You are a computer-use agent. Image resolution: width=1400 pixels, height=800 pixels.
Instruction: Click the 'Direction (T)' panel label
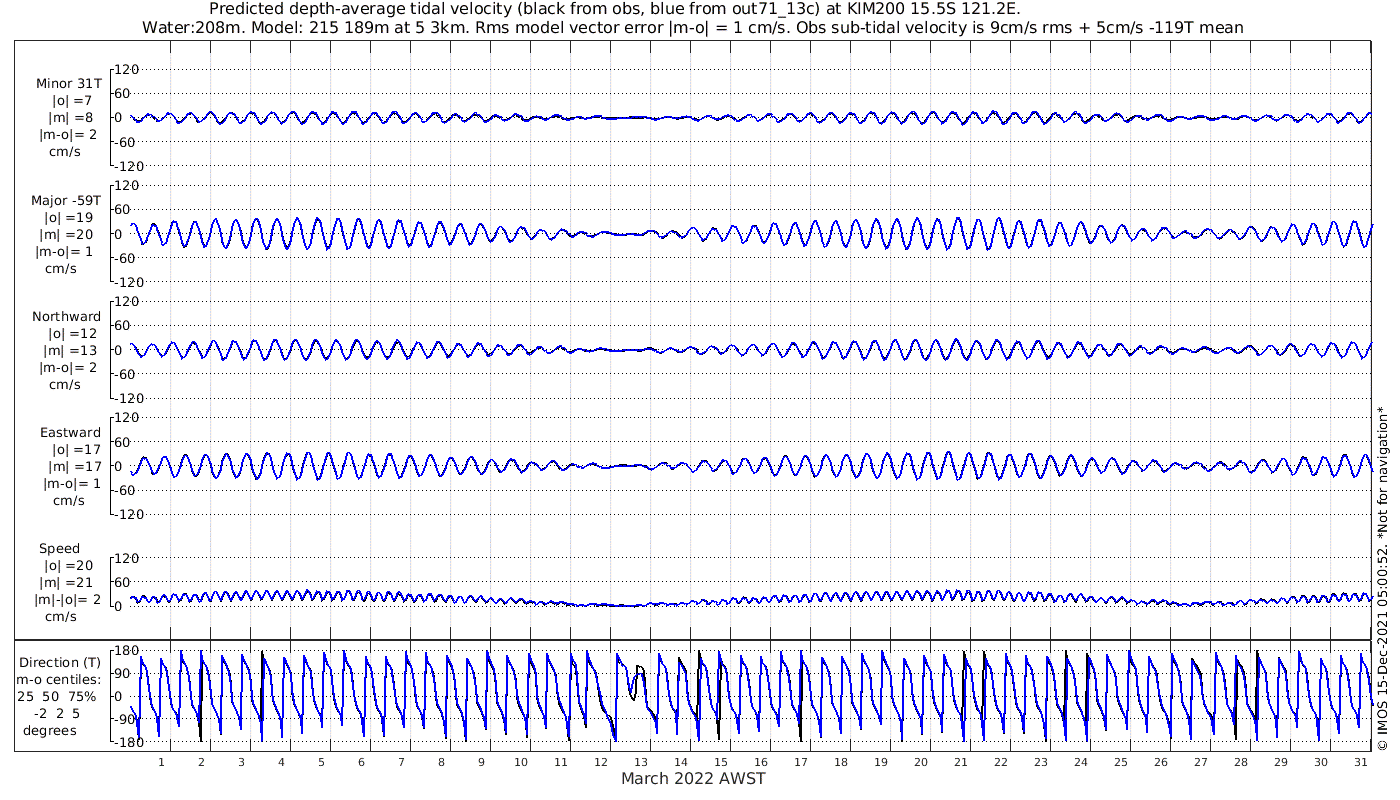pyautogui.click(x=62, y=662)
